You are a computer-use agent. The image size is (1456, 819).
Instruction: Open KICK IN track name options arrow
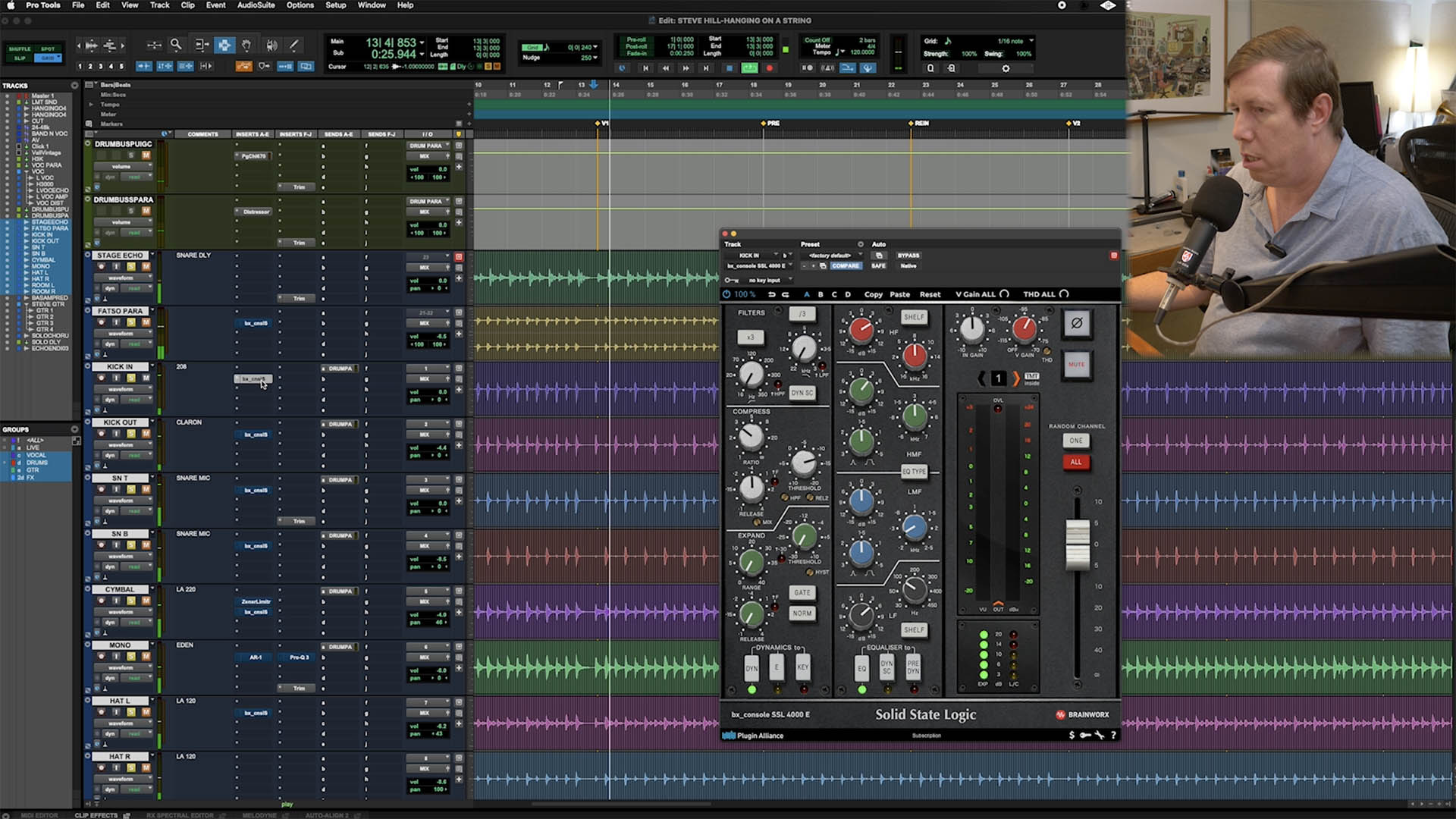[152, 366]
